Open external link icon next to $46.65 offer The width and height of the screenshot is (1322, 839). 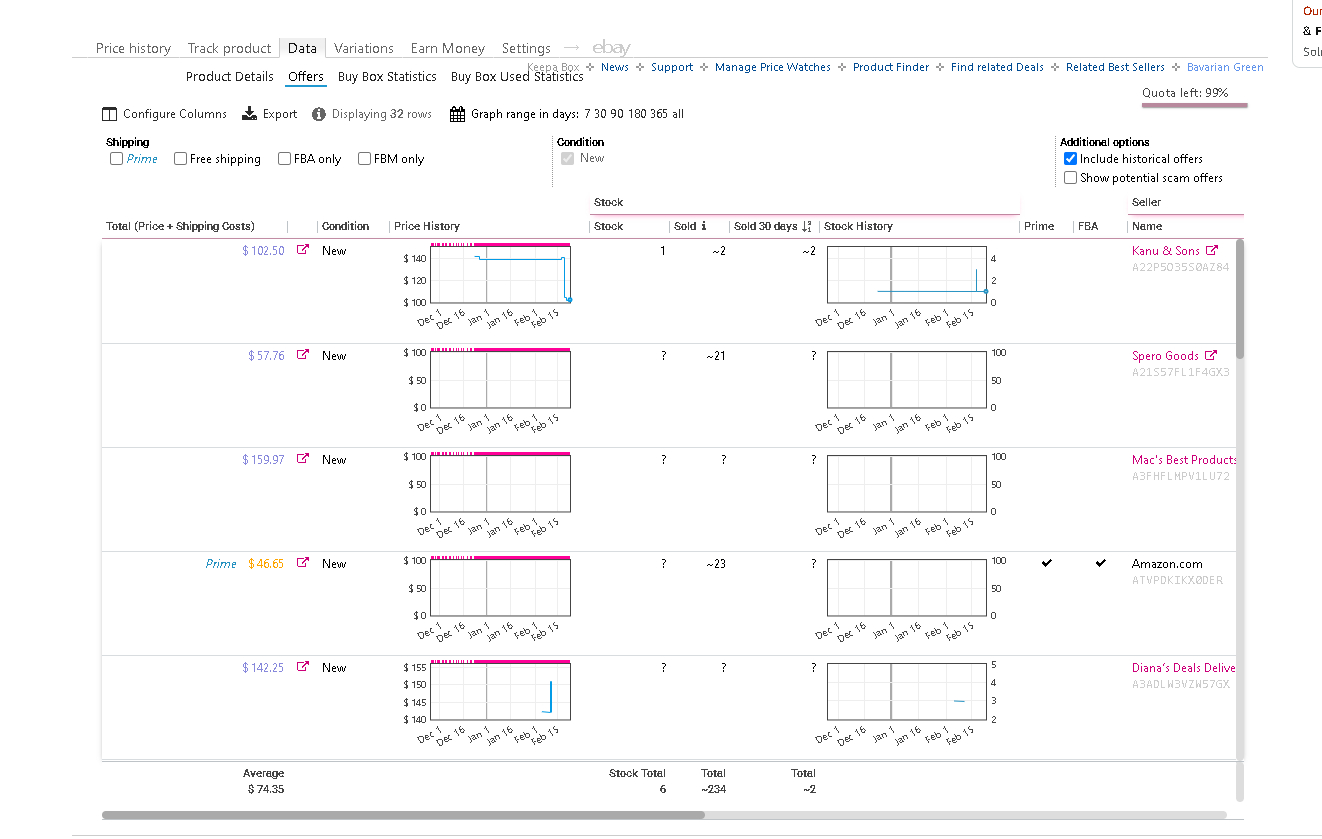point(303,563)
